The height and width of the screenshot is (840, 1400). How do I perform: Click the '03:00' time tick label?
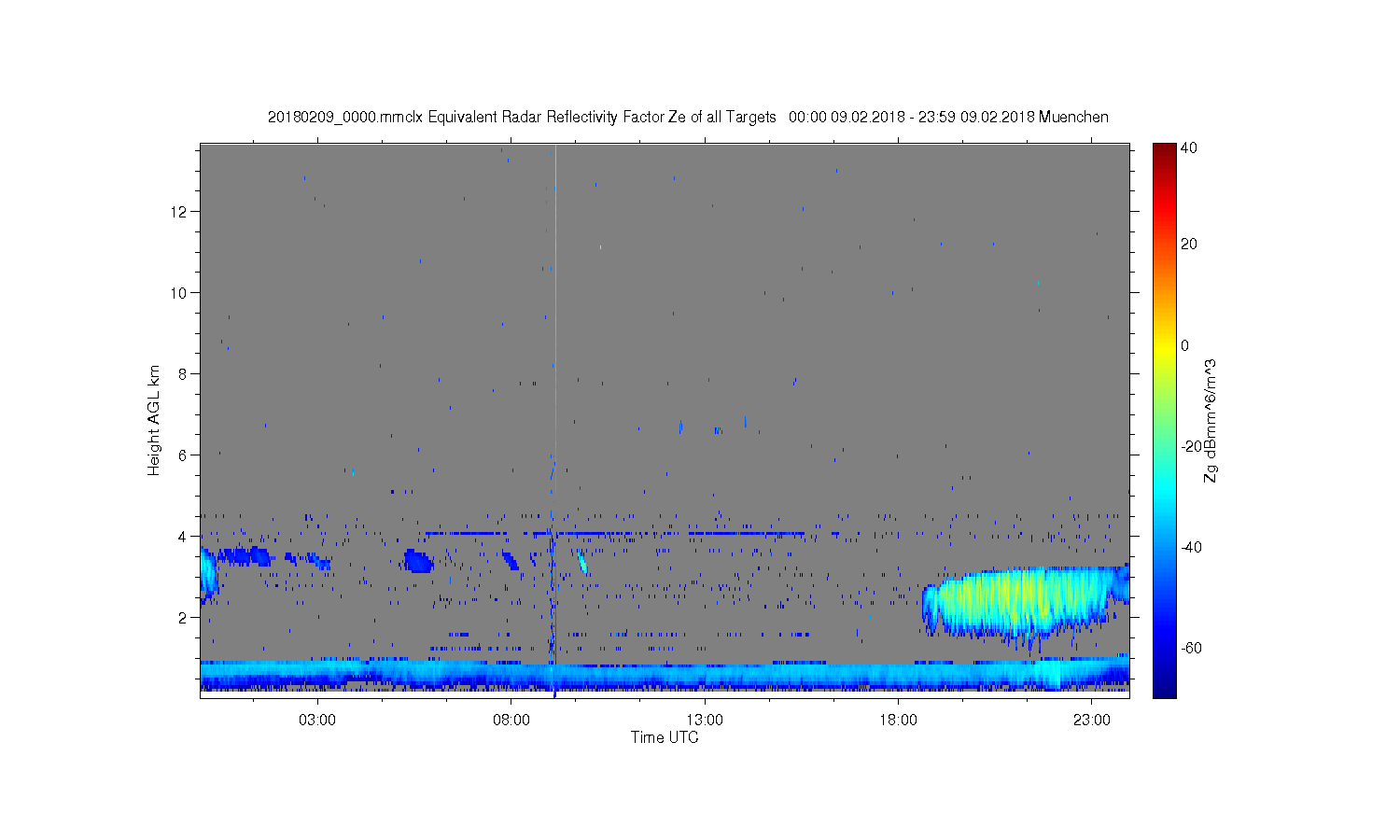pyautogui.click(x=317, y=721)
